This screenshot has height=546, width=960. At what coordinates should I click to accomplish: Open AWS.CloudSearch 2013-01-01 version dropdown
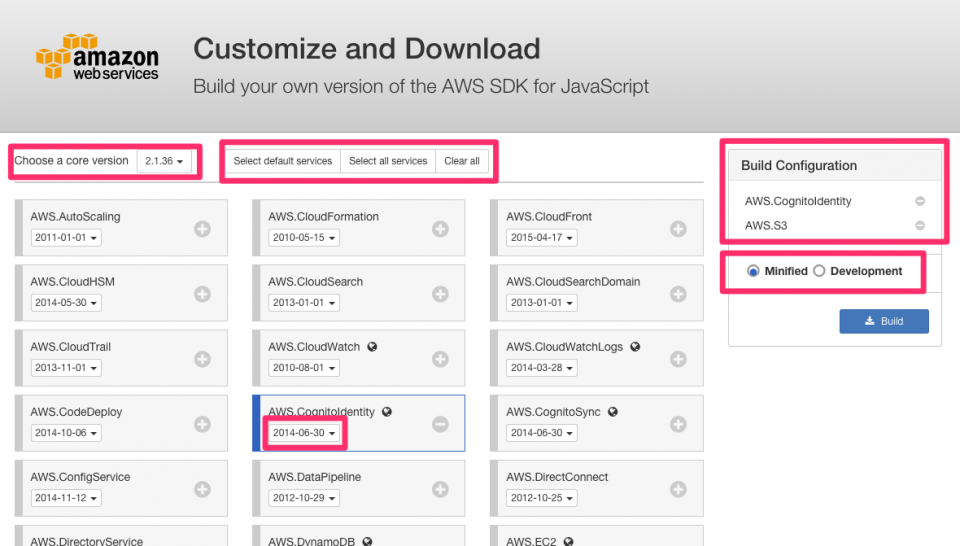pos(304,302)
